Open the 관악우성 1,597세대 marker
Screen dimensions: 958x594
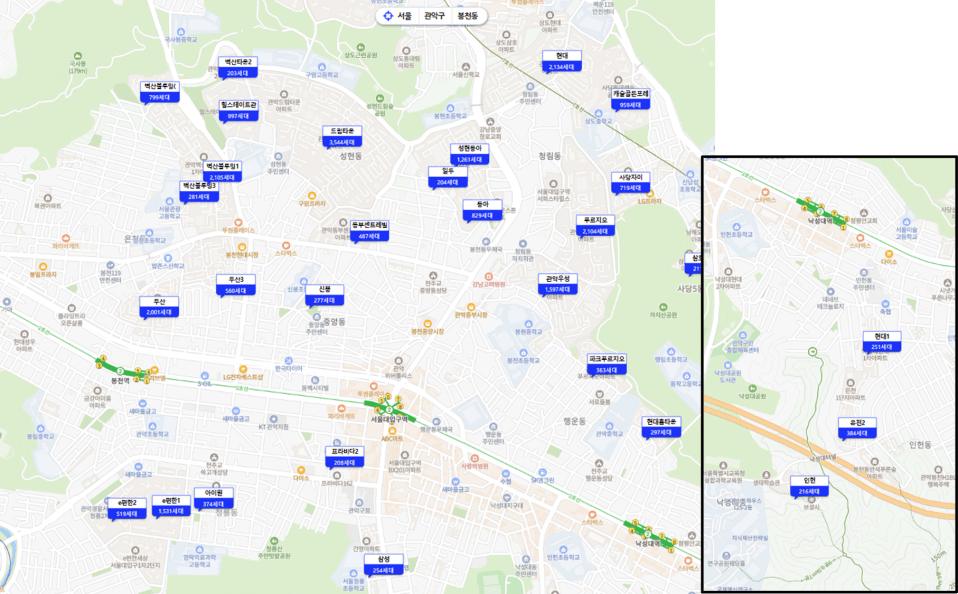pos(558,284)
